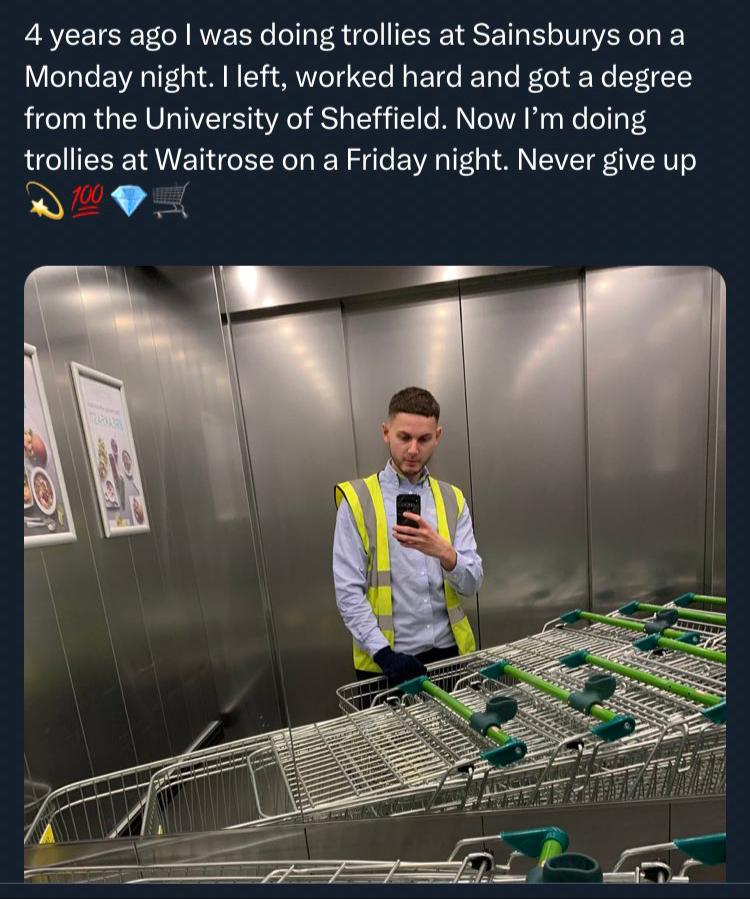Screen dimensions: 750x899
Task: Click the blue gem diamond emoji
Action: [128, 201]
